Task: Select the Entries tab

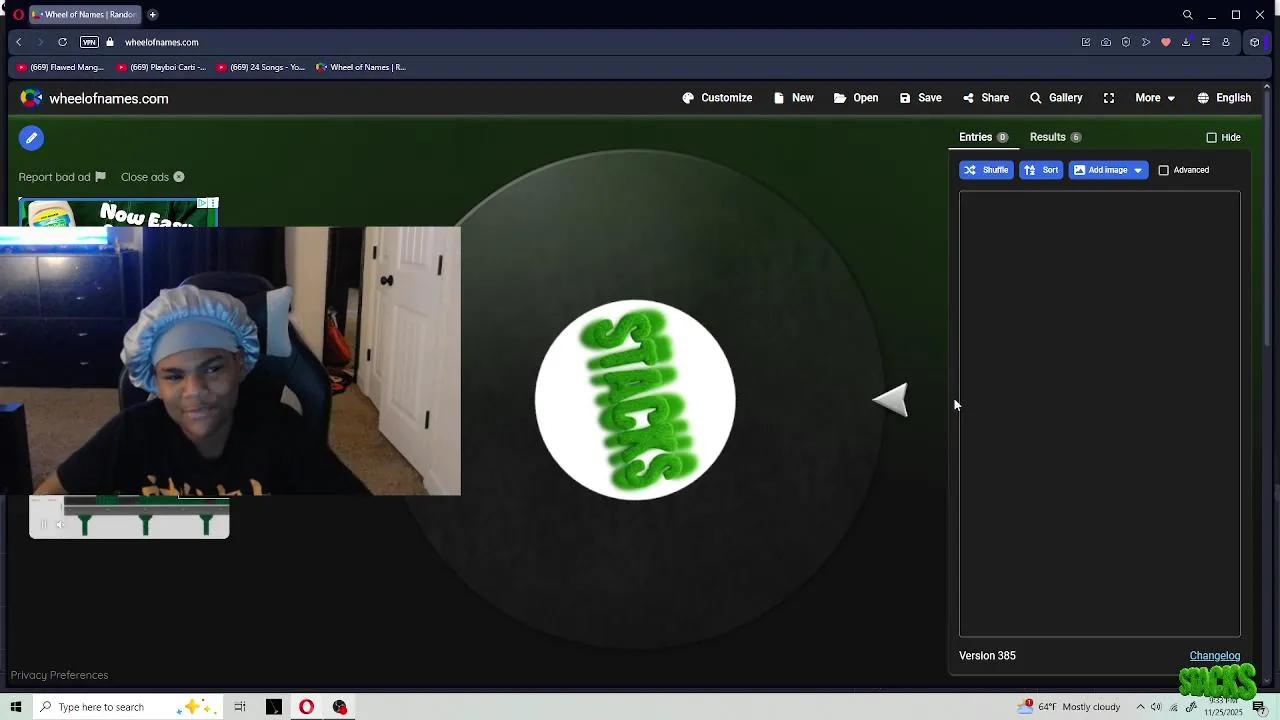Action: (976, 137)
